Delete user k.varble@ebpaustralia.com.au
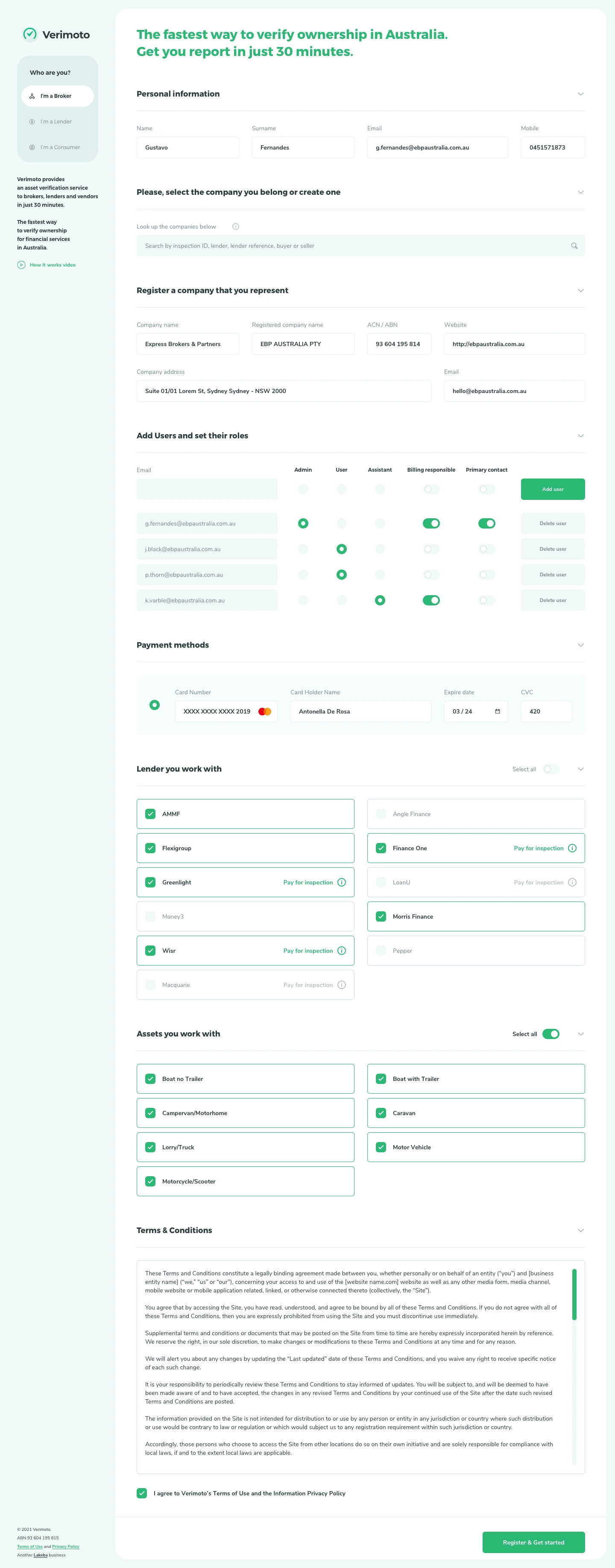This screenshot has height=1568, width=615. (x=553, y=600)
